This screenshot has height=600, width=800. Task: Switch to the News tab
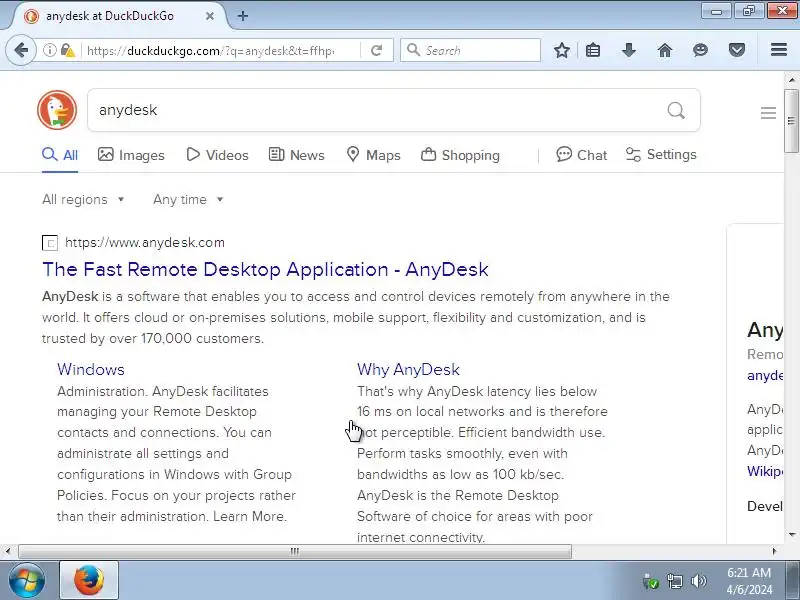(x=296, y=155)
